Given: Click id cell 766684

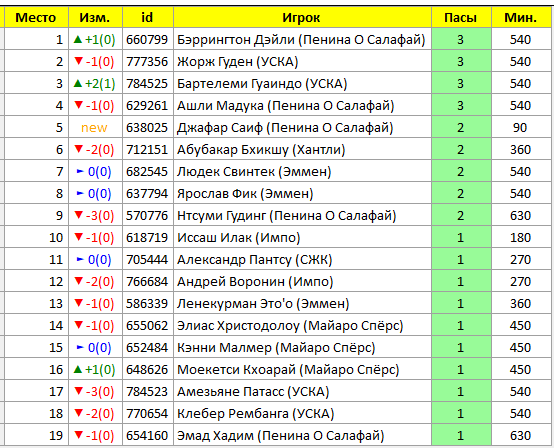Looking at the screenshot, I should (147, 281).
